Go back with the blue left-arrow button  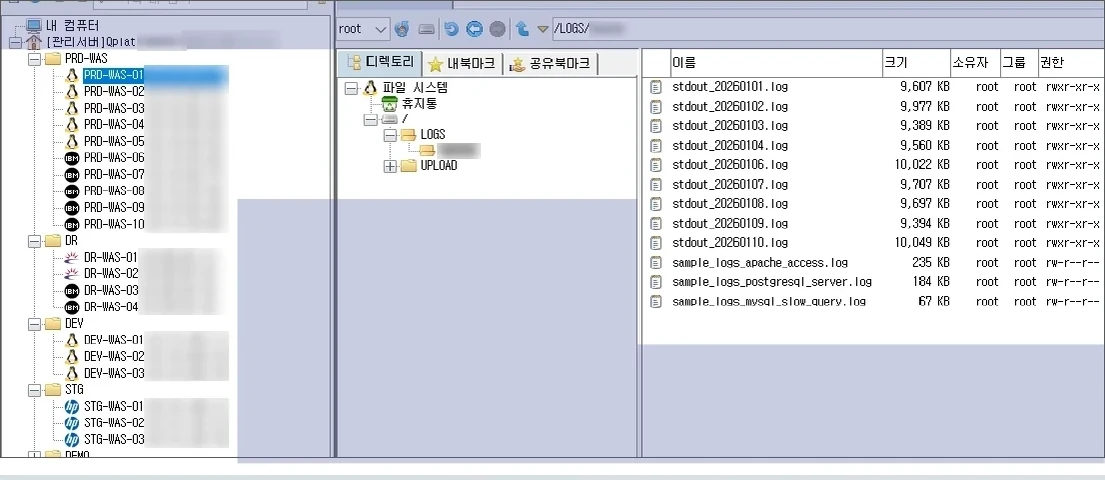(x=474, y=29)
